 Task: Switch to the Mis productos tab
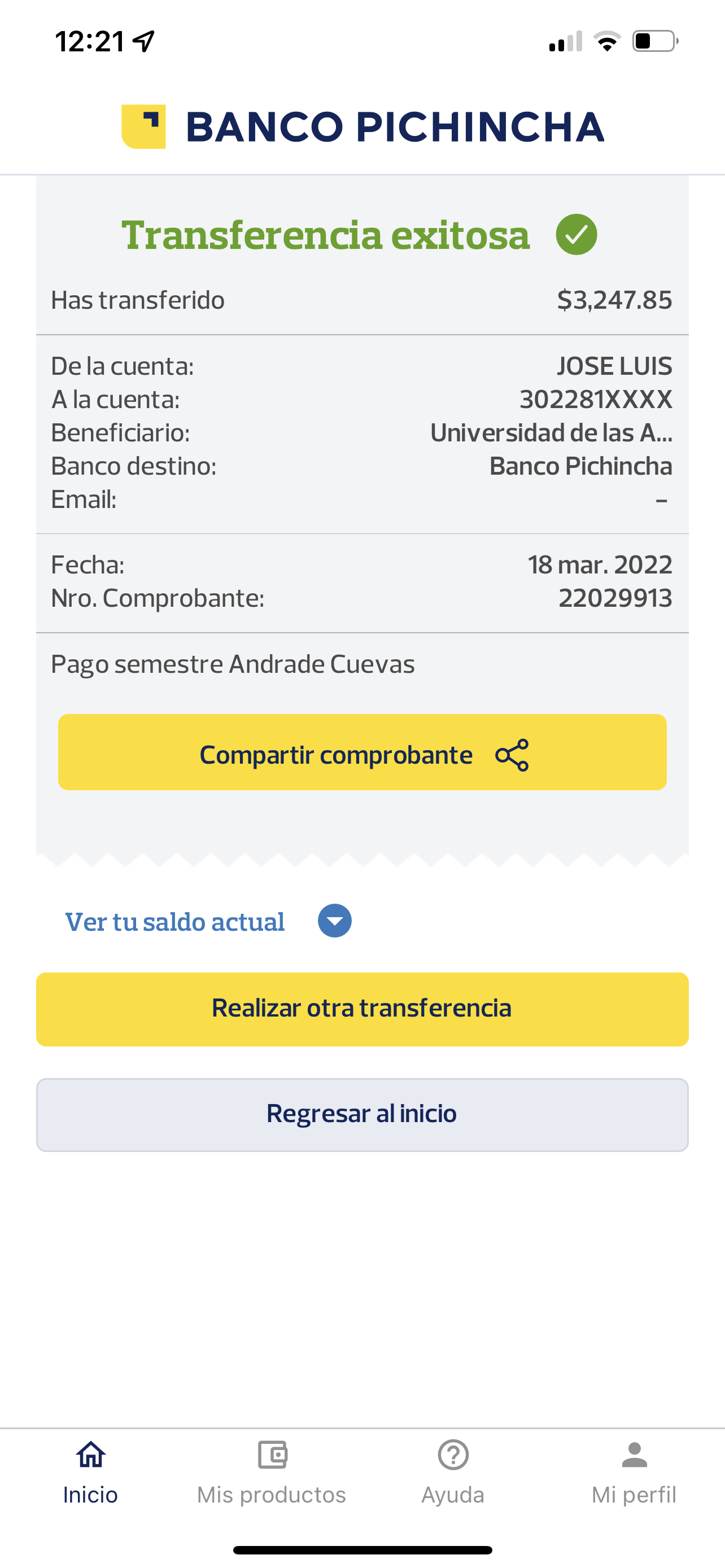(272, 1495)
